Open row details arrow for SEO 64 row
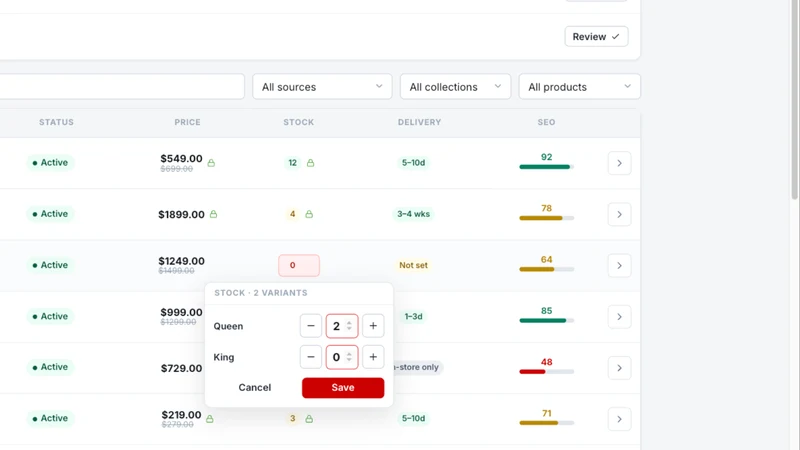 (619, 265)
